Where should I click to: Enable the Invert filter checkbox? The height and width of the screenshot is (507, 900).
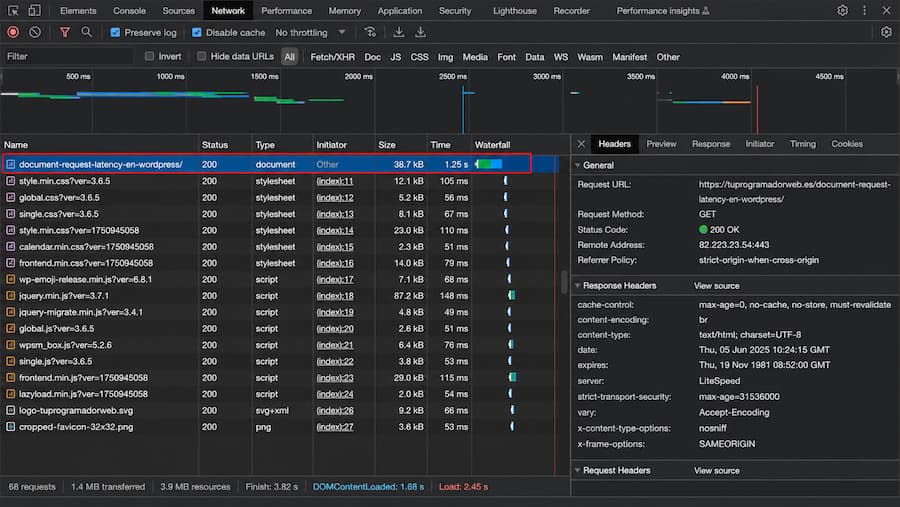pos(149,56)
